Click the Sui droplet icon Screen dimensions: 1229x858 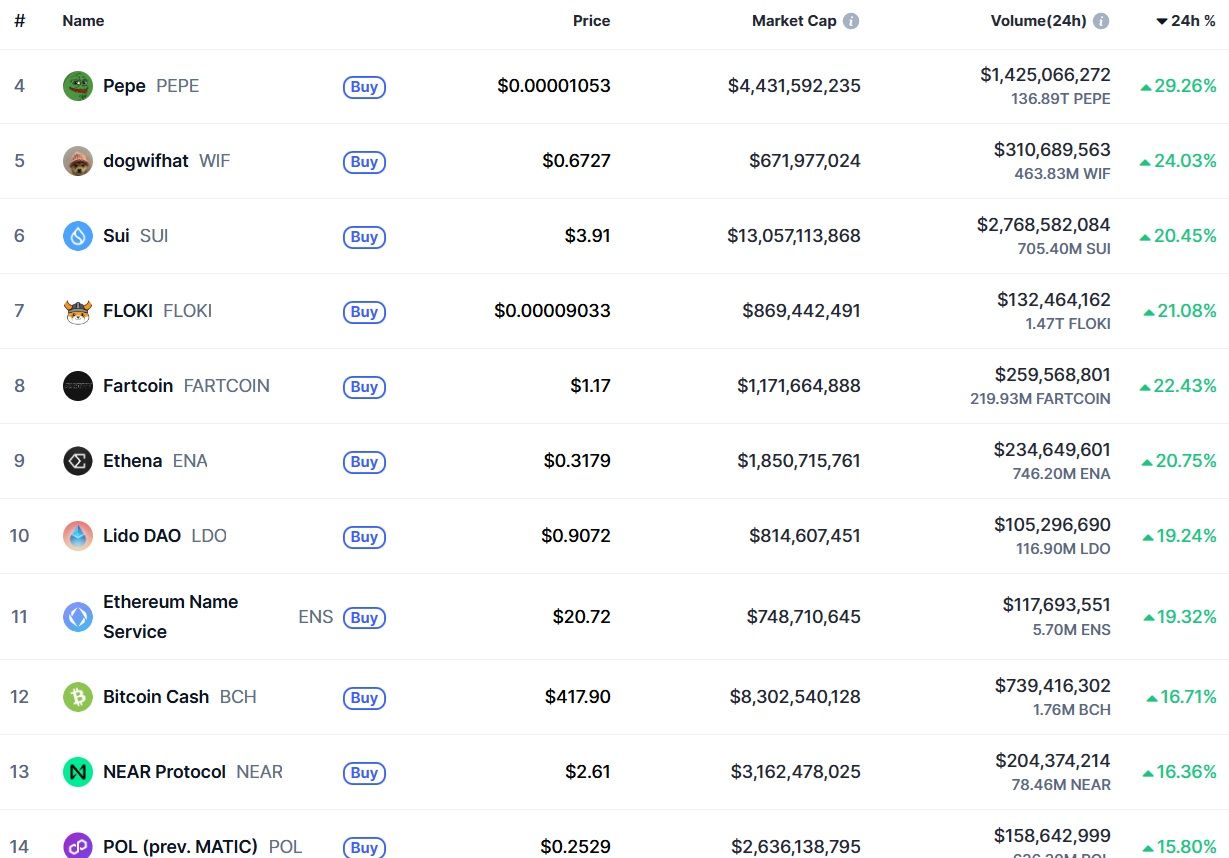(78, 236)
